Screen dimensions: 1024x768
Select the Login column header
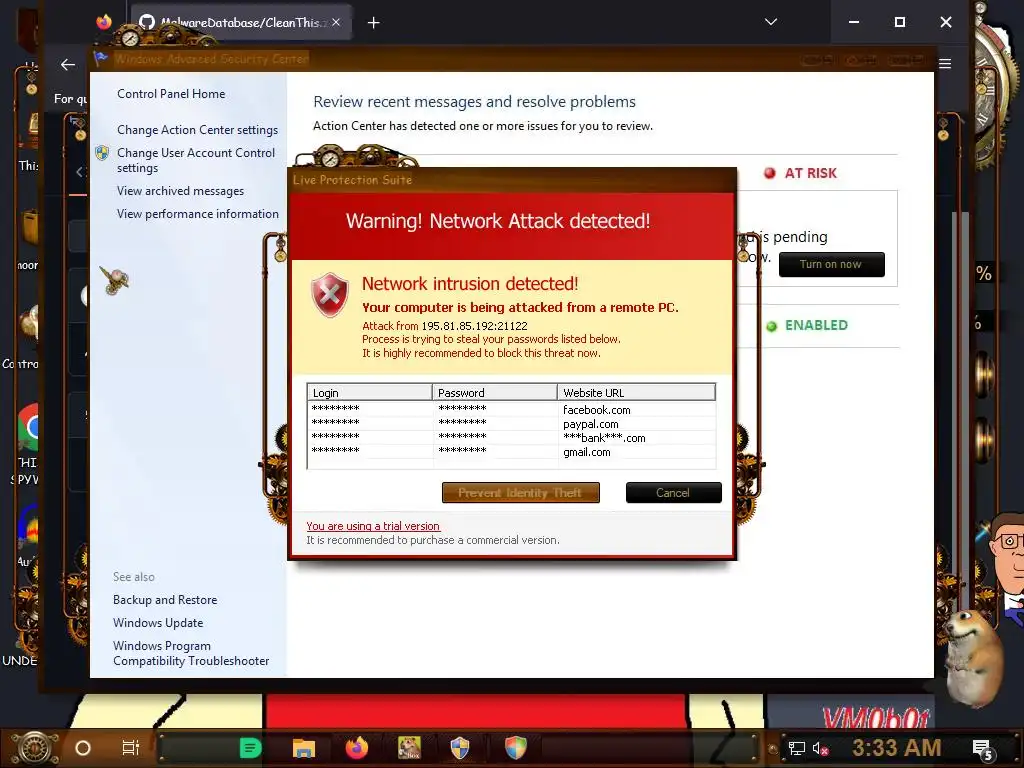(x=369, y=392)
